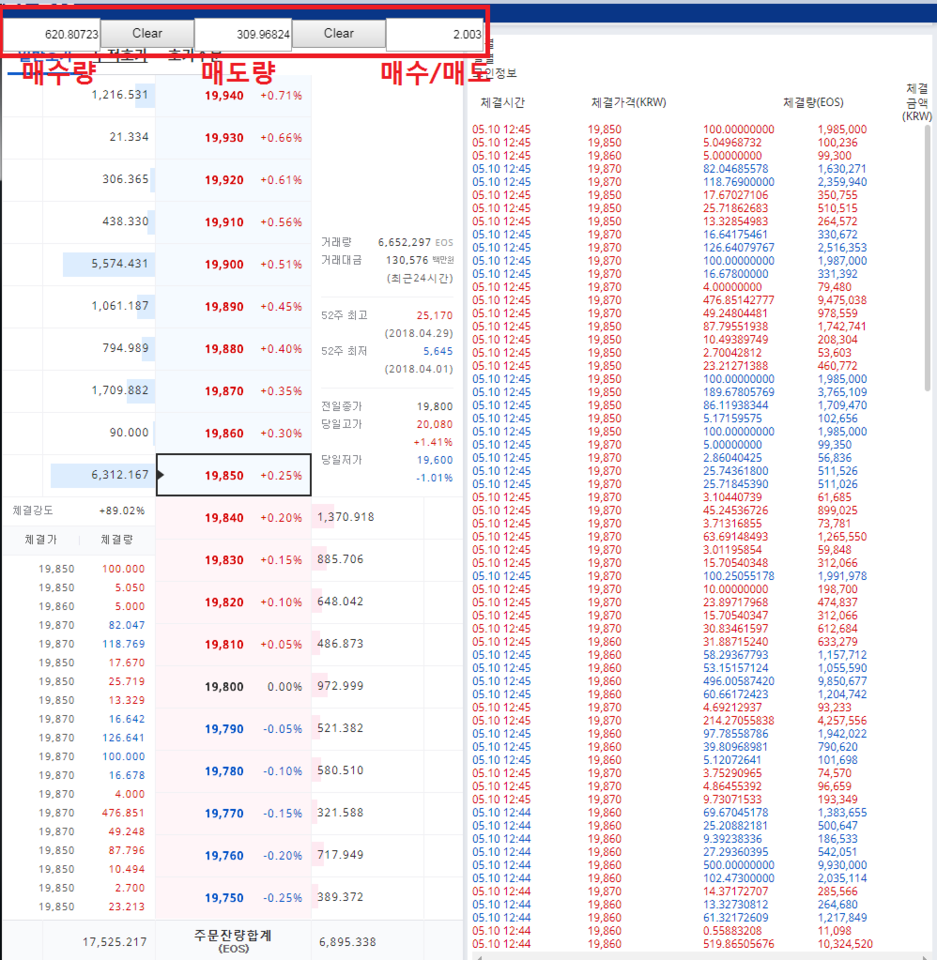
Task: Select bid price 19,800 (0.00%)
Action: click(x=234, y=687)
